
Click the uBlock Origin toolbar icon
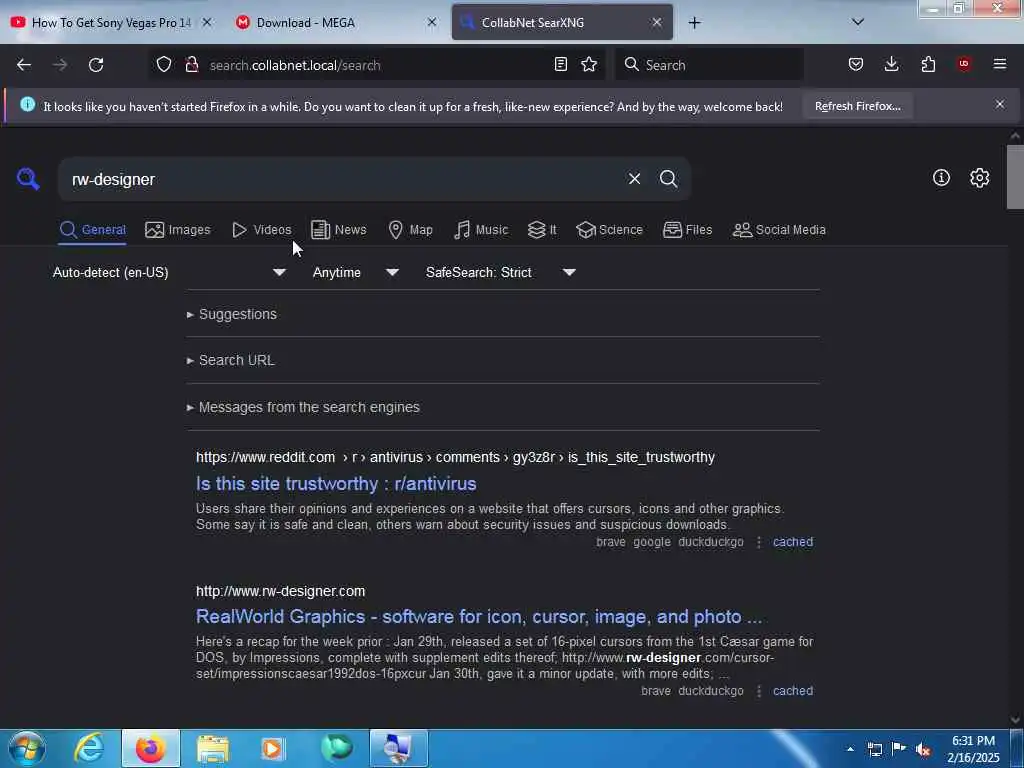pos(964,64)
